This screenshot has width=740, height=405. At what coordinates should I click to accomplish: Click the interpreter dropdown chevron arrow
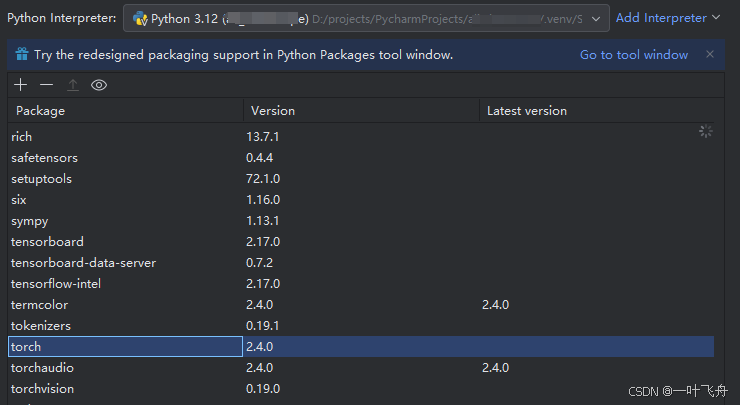tap(596, 19)
